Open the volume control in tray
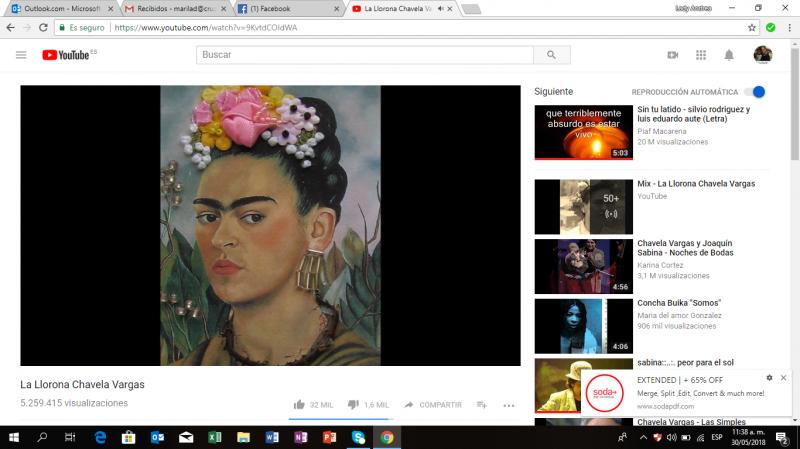The width and height of the screenshot is (800, 449). click(671, 437)
